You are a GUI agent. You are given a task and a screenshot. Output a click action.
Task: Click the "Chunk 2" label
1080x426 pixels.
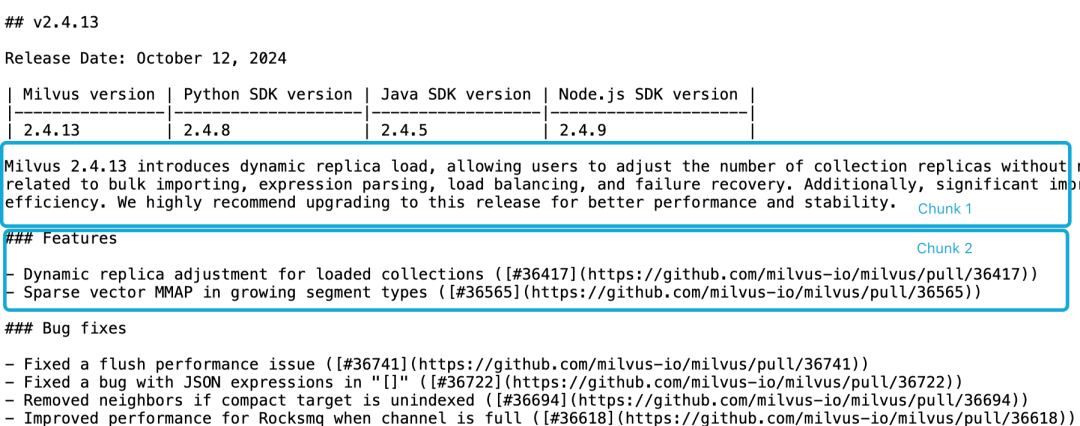945,248
